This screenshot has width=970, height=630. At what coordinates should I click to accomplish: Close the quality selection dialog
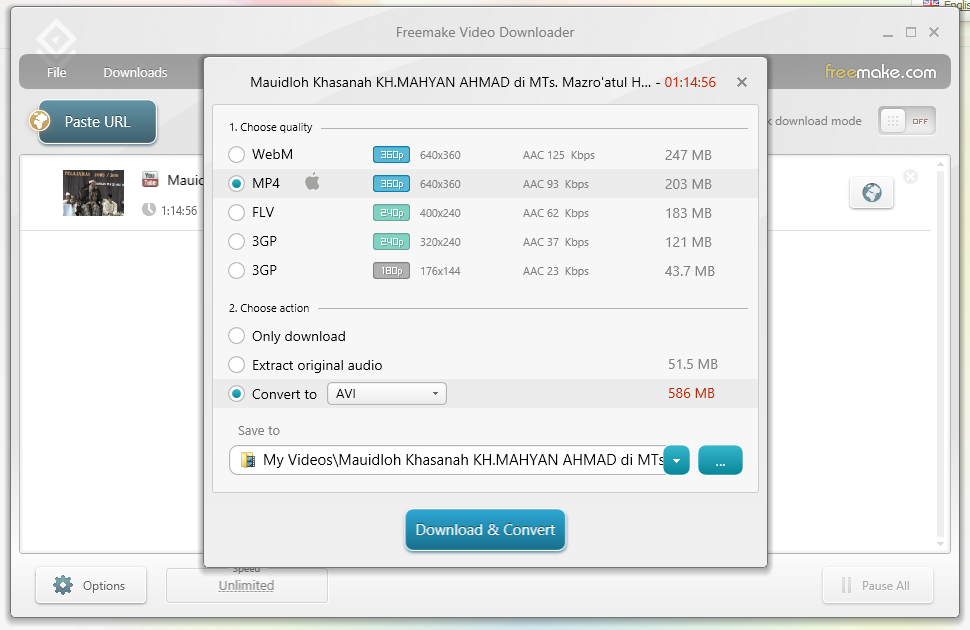tap(742, 82)
